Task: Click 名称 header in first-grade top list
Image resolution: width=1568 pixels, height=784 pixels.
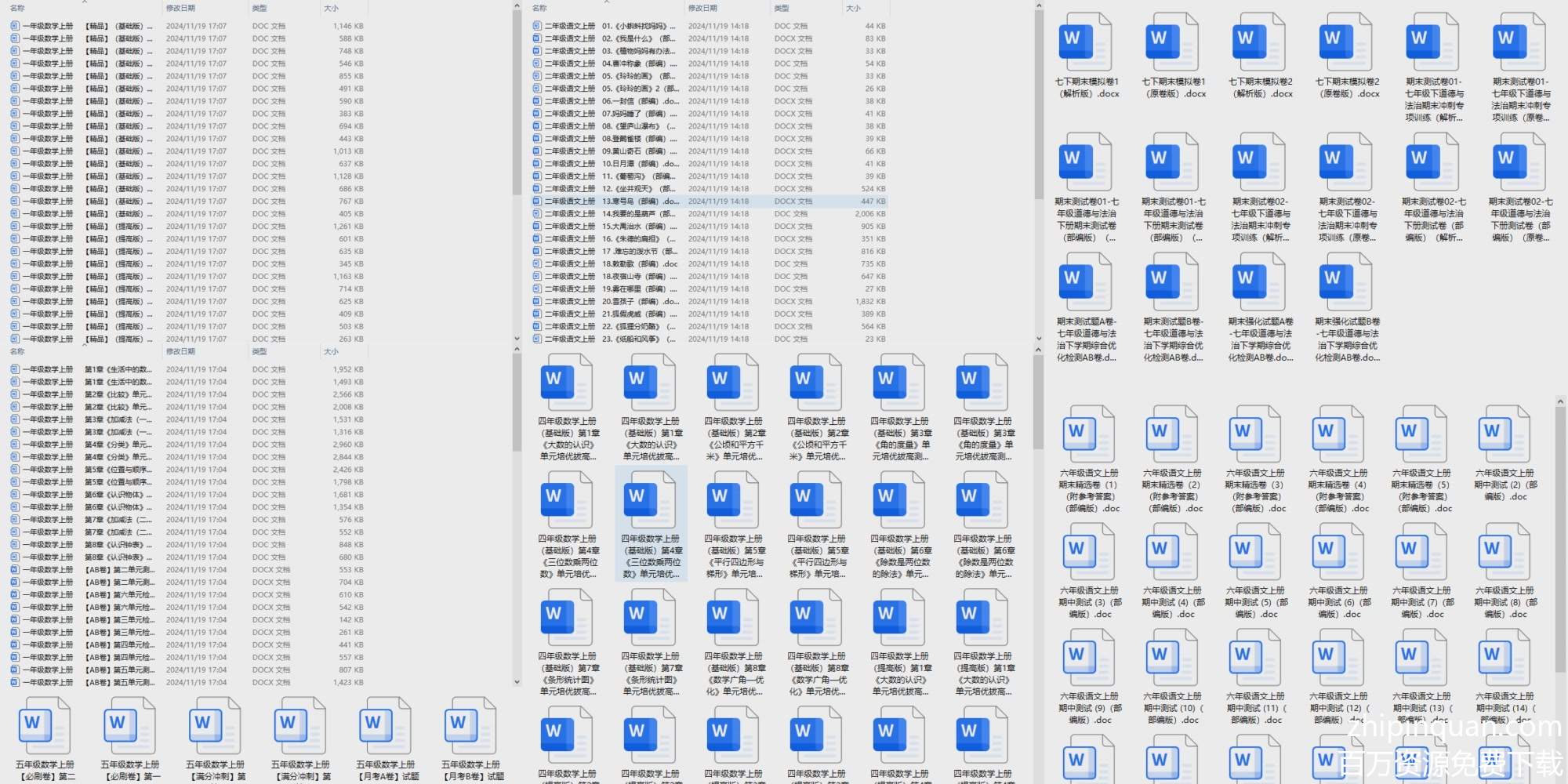Action: tap(17, 8)
